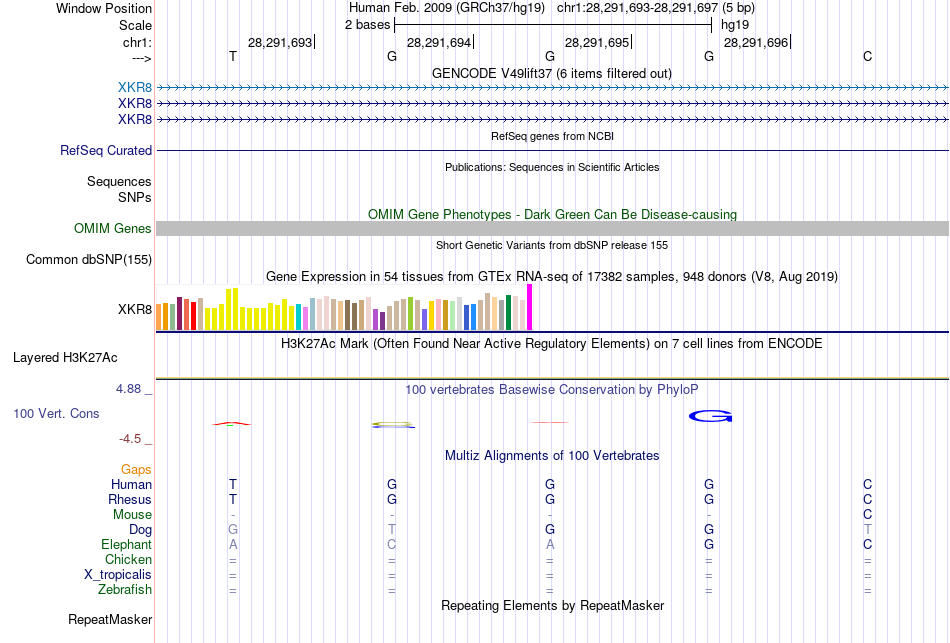The height and width of the screenshot is (643, 950).
Task: Select the Scale track label
Action: point(135,25)
